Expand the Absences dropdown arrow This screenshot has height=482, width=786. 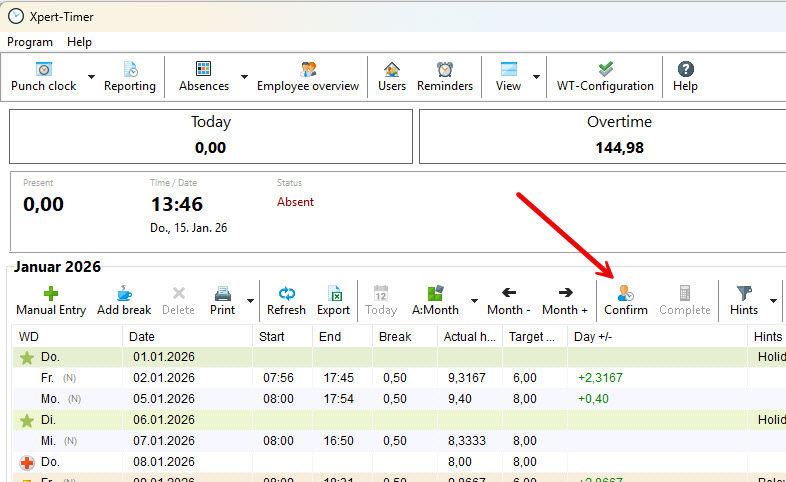tap(244, 77)
